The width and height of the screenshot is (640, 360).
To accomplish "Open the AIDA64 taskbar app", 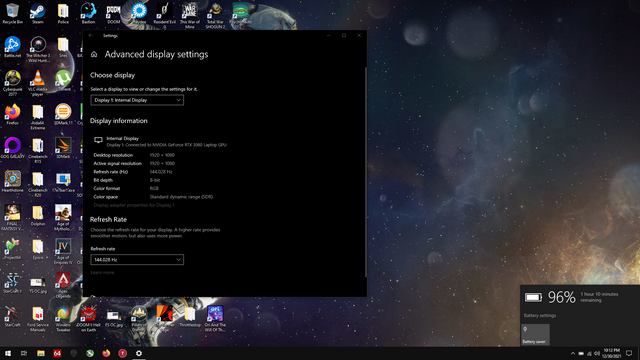I will click(57, 353).
